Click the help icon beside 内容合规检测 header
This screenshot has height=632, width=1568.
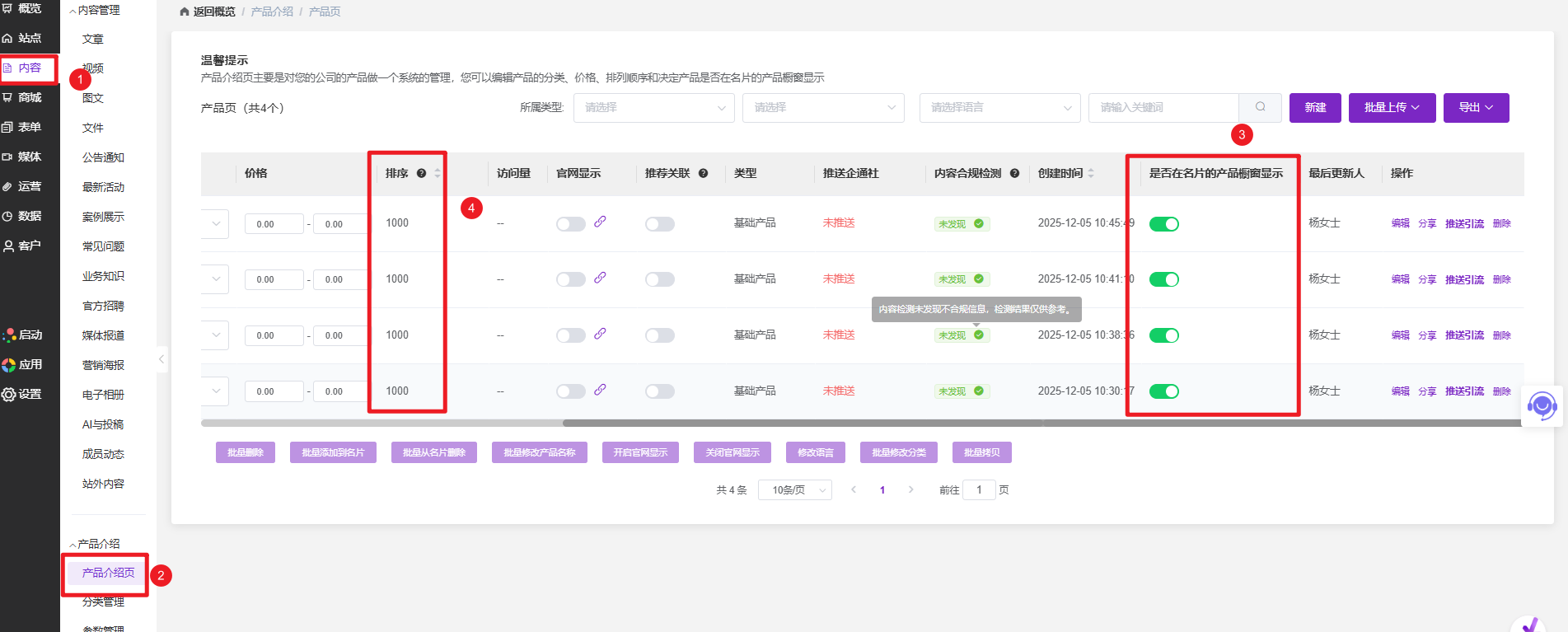tap(1014, 173)
